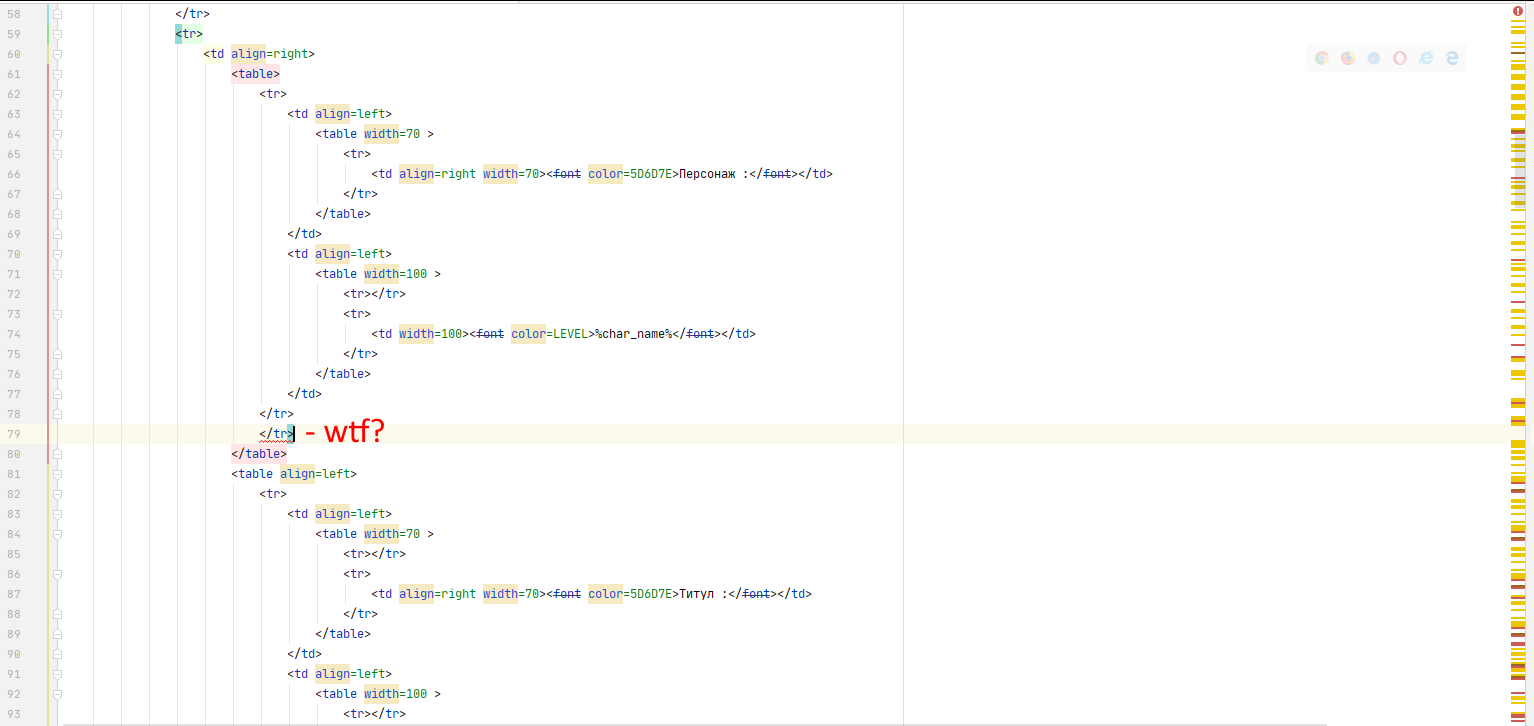This screenshot has width=1534, height=726.
Task: Place cursor on the Персонаж : text
Action: click(x=714, y=174)
